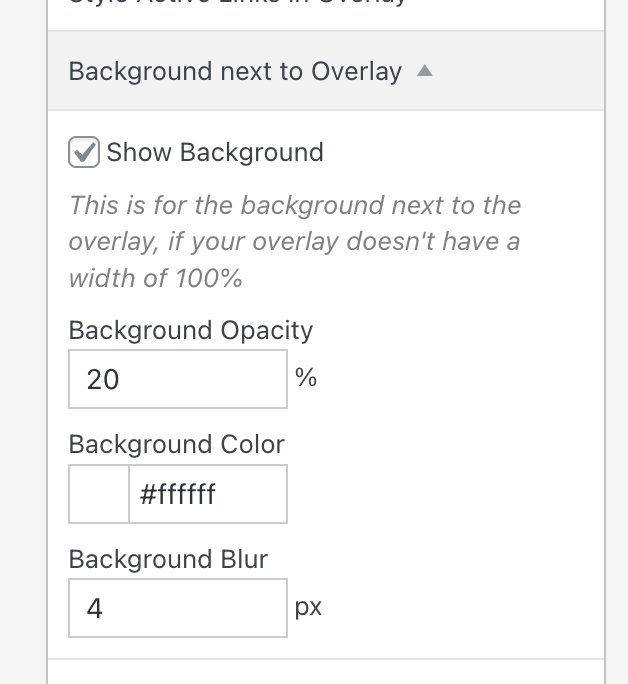Collapse the Background next to Overlay section
The image size is (628, 684).
point(235,71)
